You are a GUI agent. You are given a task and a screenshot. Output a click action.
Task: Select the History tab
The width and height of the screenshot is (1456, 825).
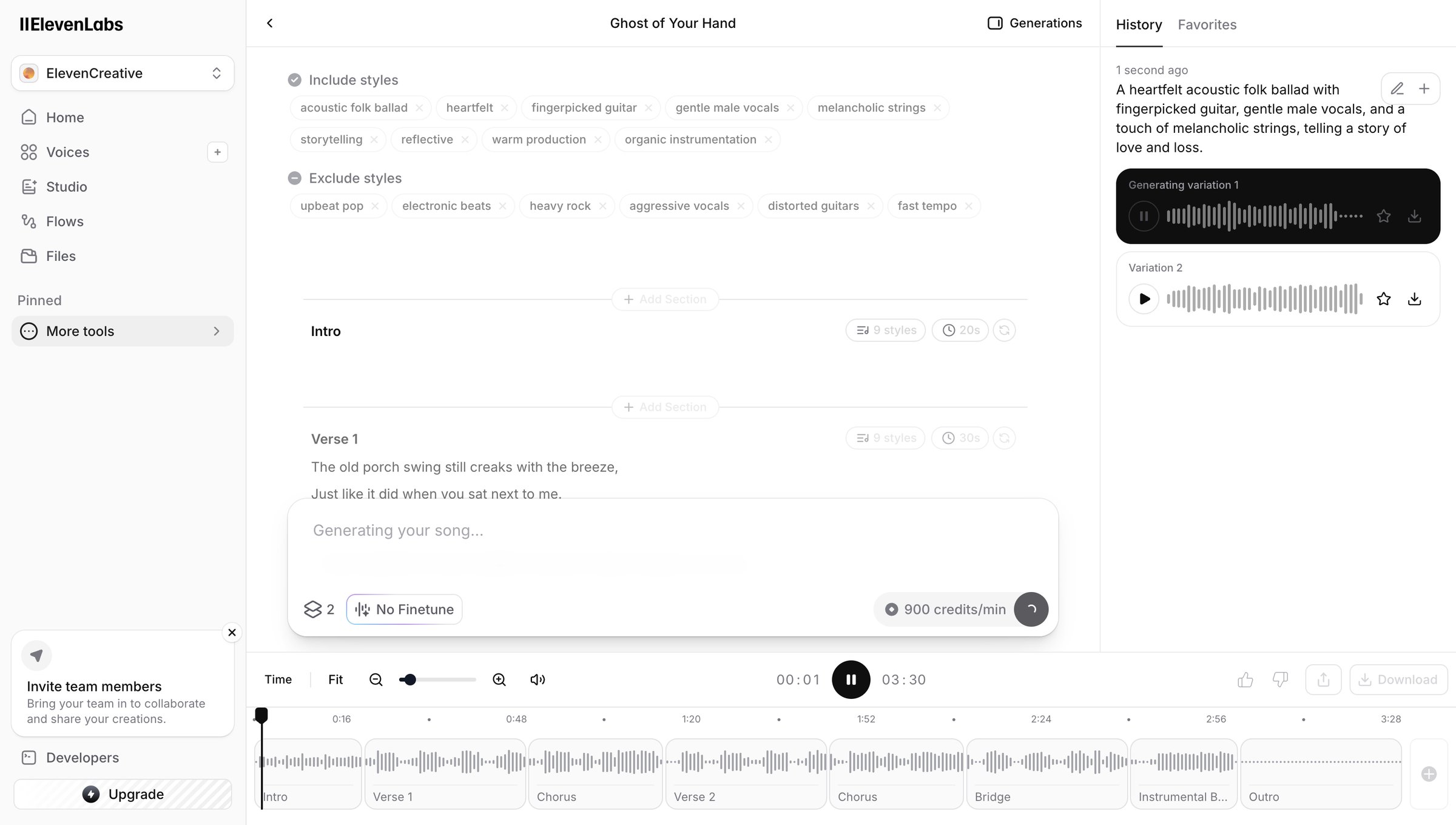[x=1139, y=25]
